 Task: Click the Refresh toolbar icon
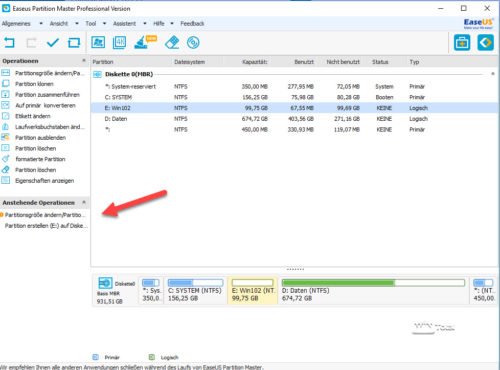pyautogui.click(x=74, y=43)
